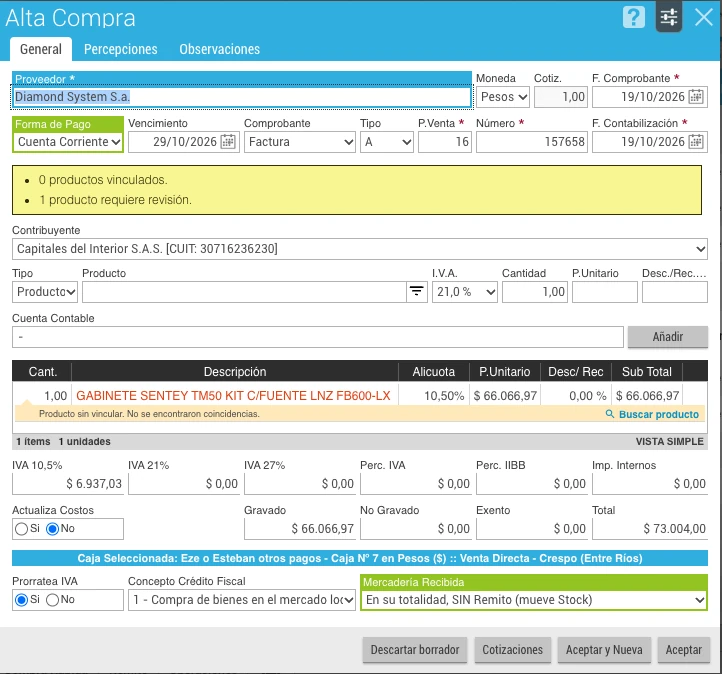Click the IVA 21% amount field
722x674 pixels.
click(184, 484)
